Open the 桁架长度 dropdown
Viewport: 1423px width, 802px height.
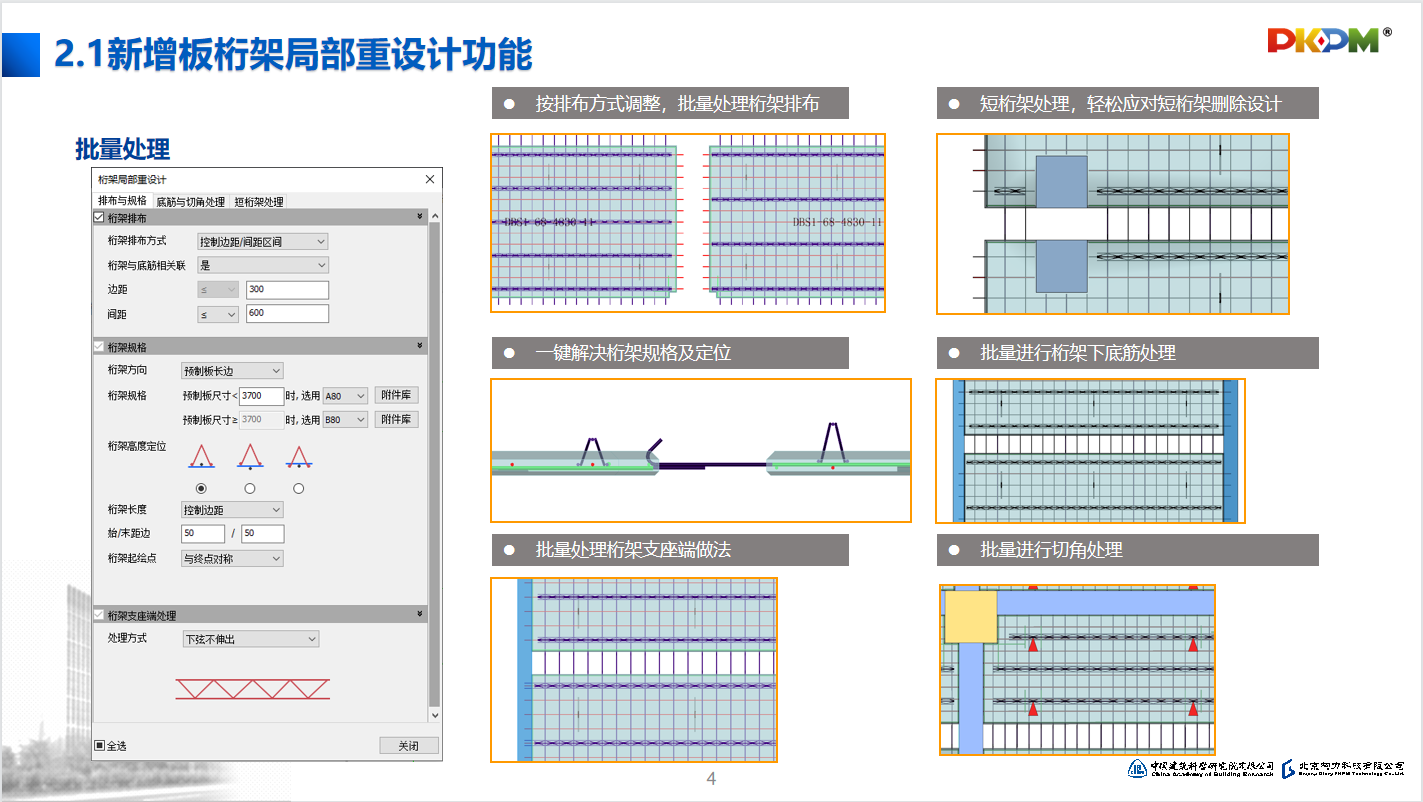[232, 510]
